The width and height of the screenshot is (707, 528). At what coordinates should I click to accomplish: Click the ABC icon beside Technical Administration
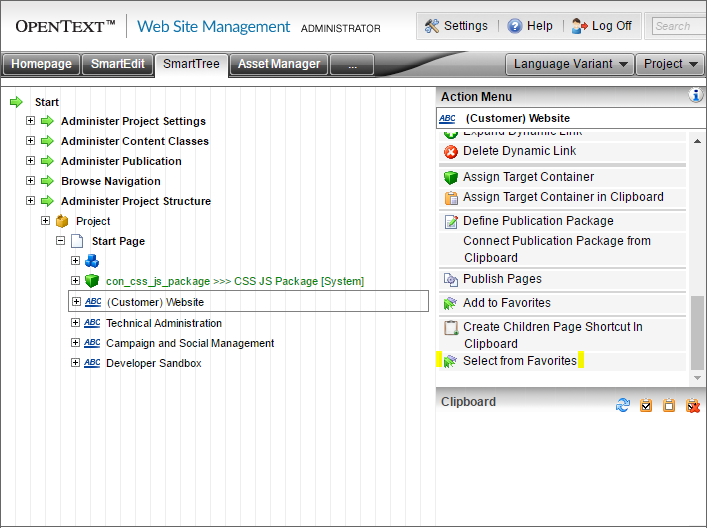pos(92,323)
